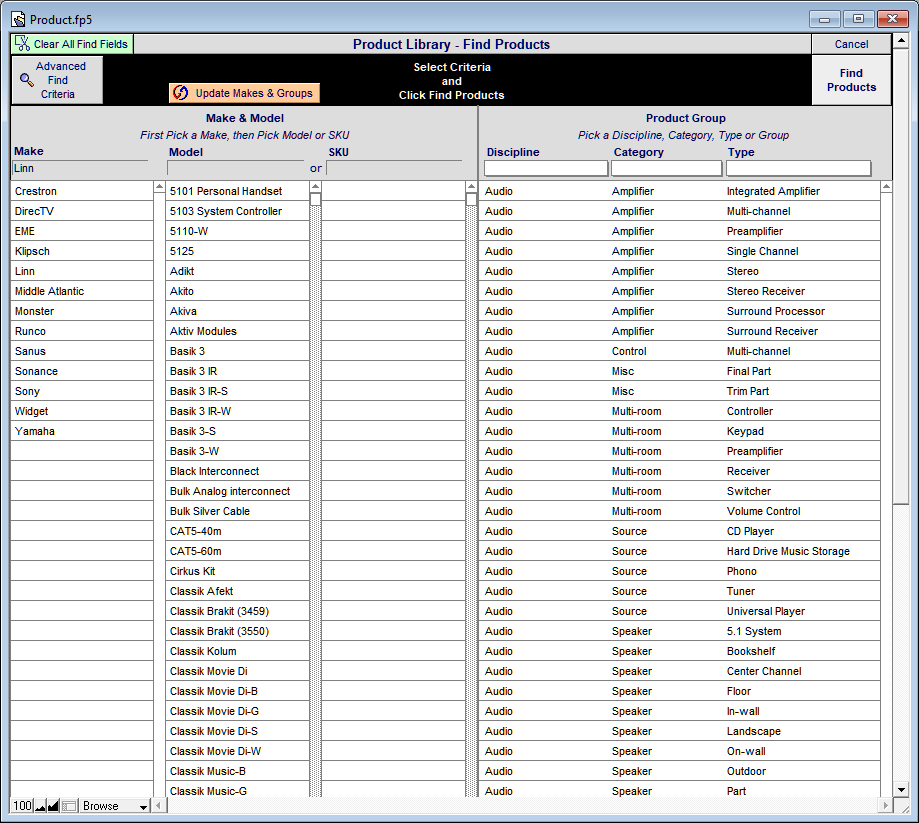Image resolution: width=919 pixels, height=823 pixels.
Task: Select Middle Atlantic in the Make list
Action: click(82, 291)
